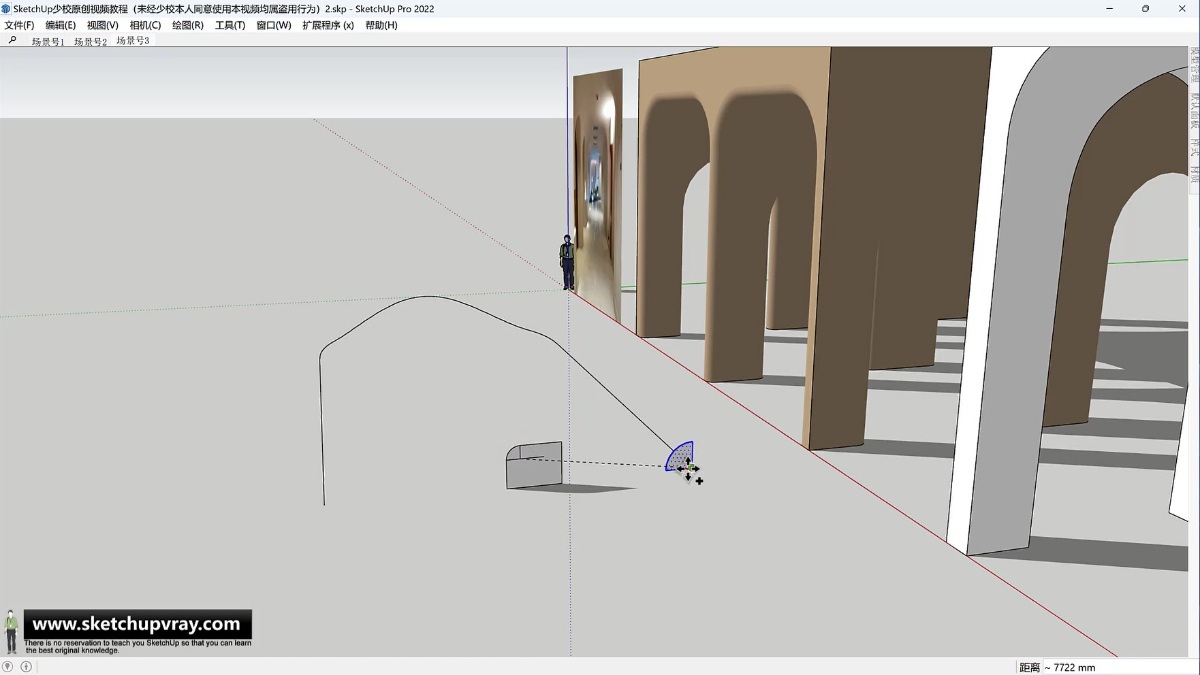
Task: Switch to scene tab 场景号2
Action: 90,42
